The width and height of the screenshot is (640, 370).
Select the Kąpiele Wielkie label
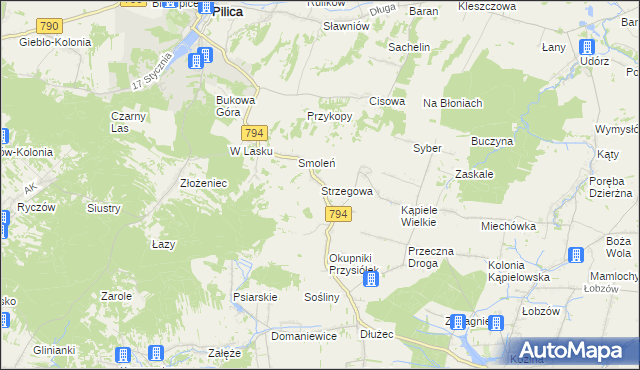tap(419, 216)
